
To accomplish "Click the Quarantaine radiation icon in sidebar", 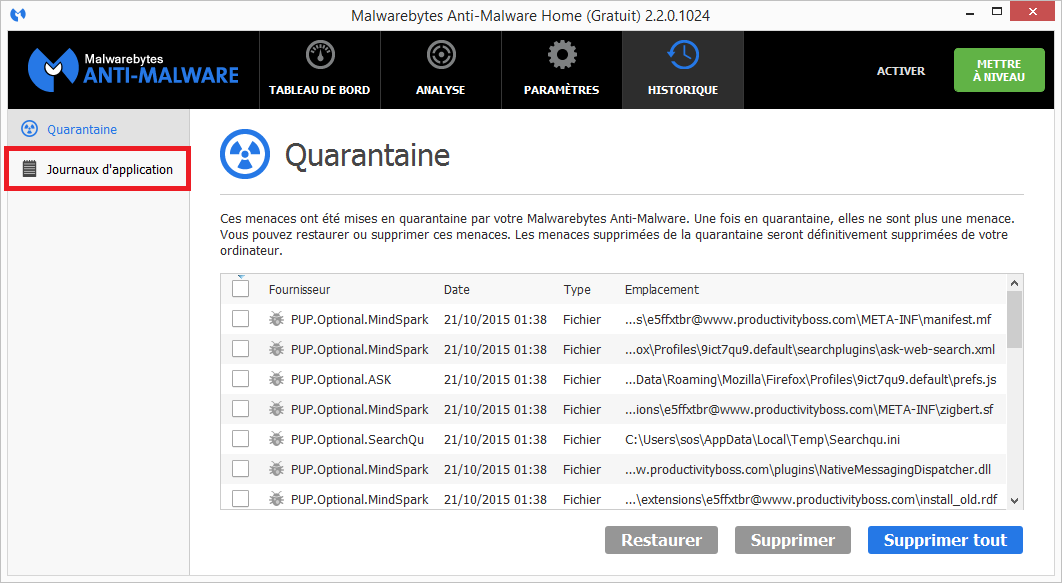I will click(30, 129).
